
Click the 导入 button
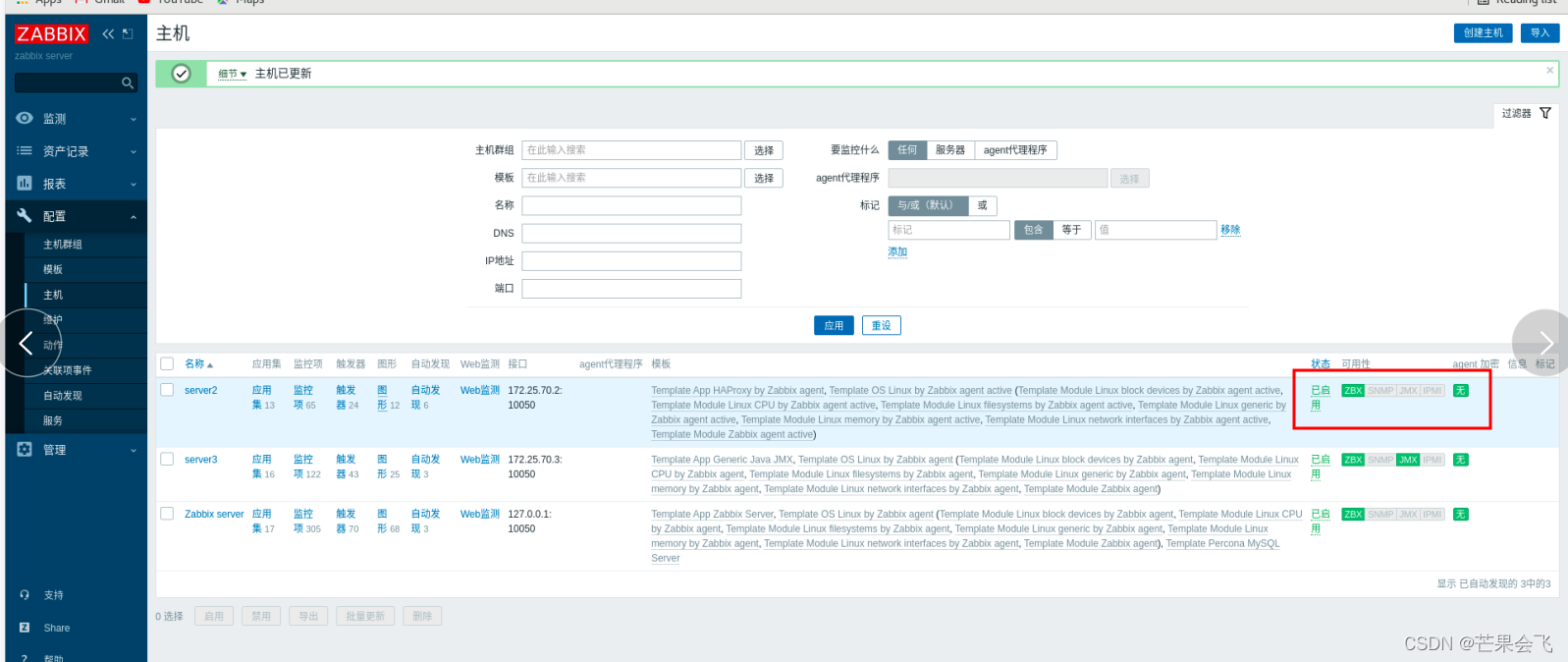[x=1540, y=33]
